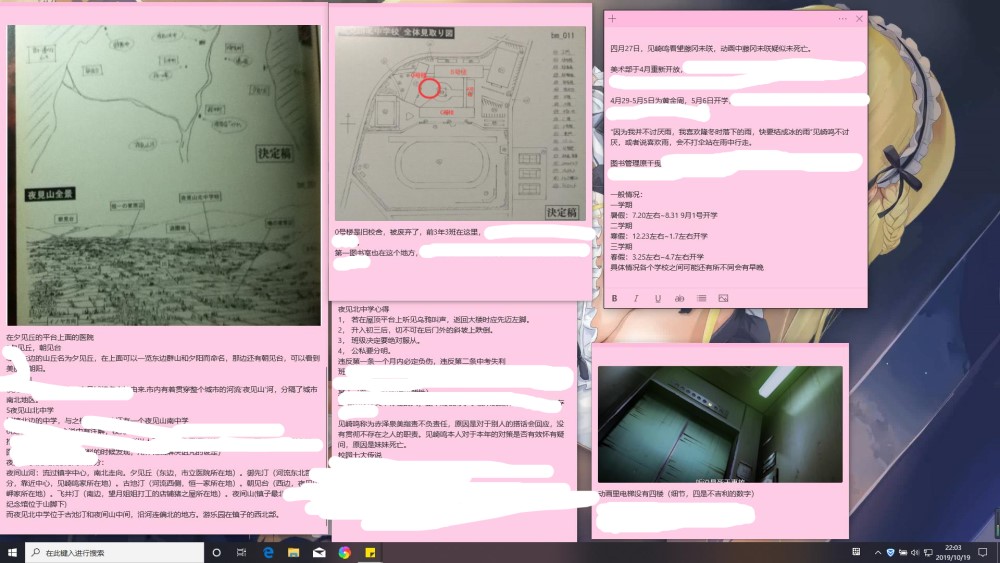Click the Yomiyama panorama map image
1000x563 pixels.
point(164,175)
